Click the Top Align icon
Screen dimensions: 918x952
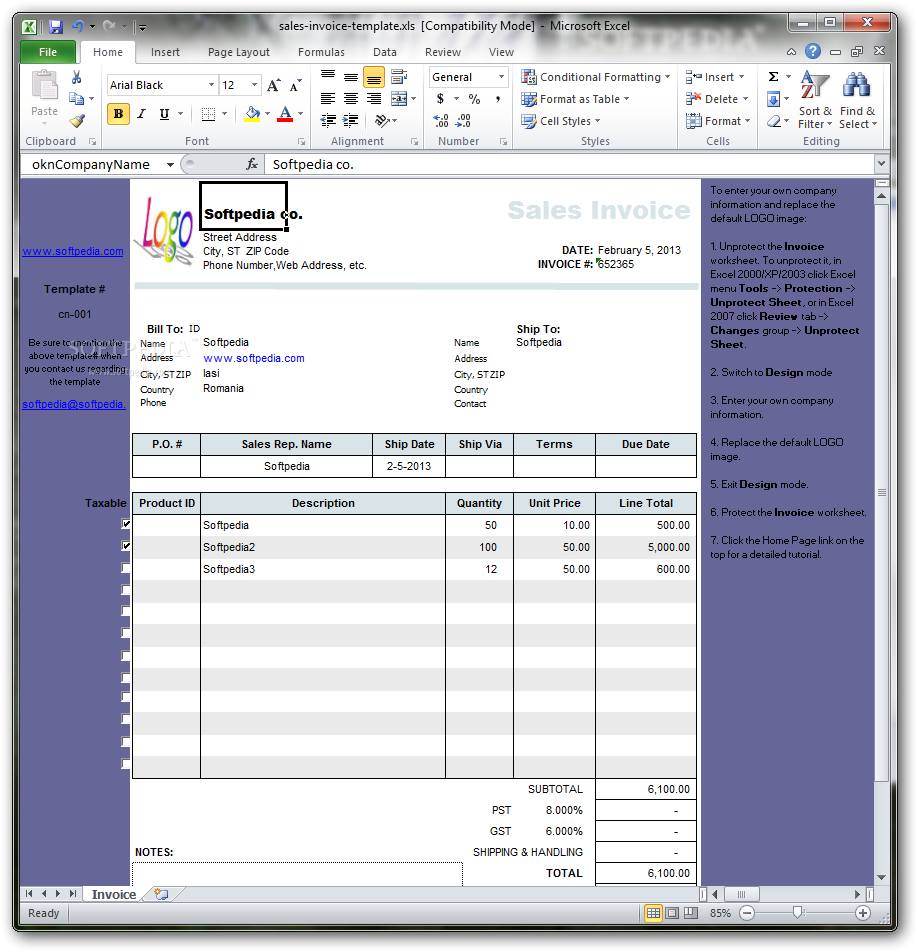pos(328,76)
